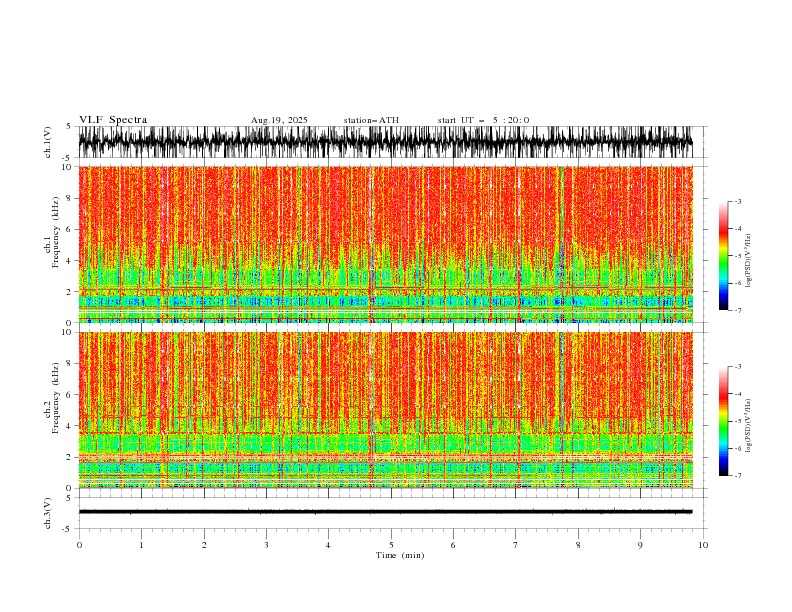This screenshot has height=612, width=792.
Task: Click the 'start UT = 5:20:0' text
Action: (483, 120)
